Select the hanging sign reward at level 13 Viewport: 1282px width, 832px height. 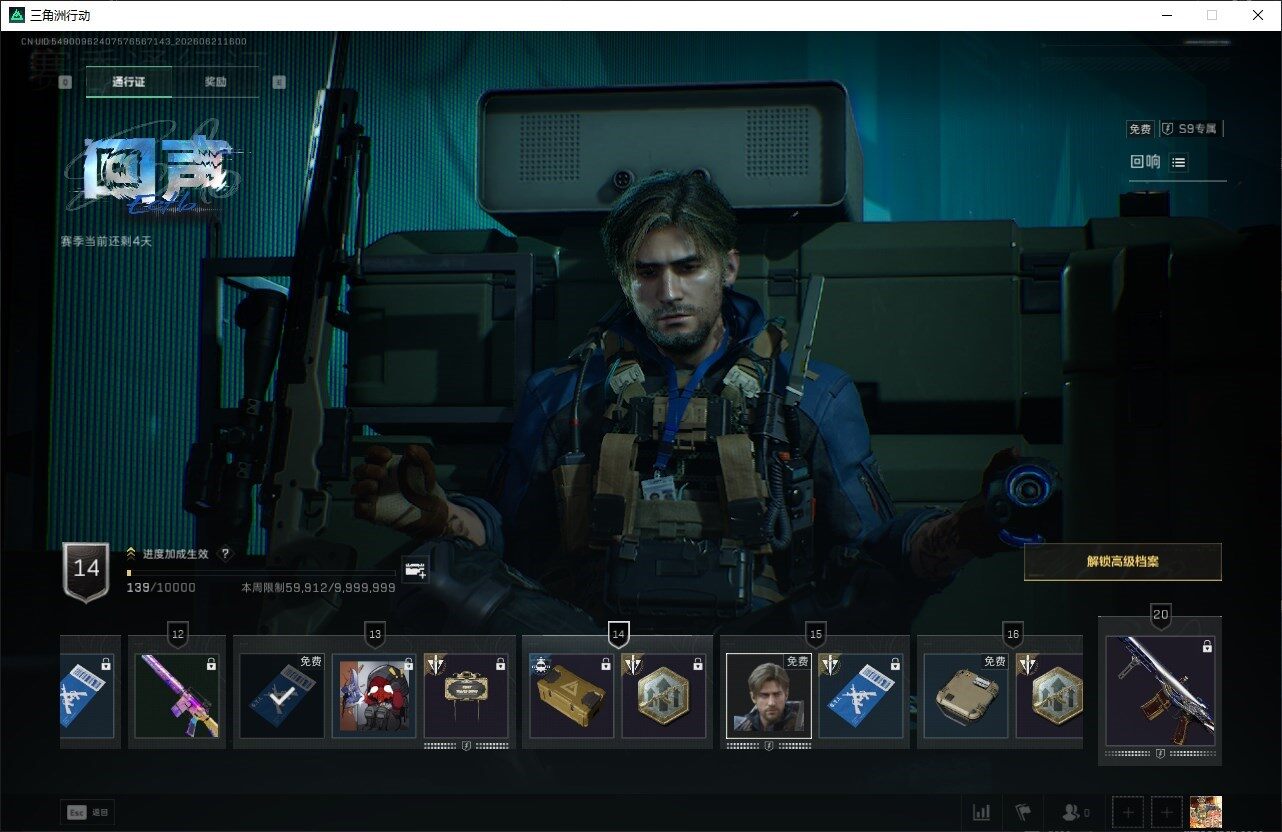pos(466,695)
